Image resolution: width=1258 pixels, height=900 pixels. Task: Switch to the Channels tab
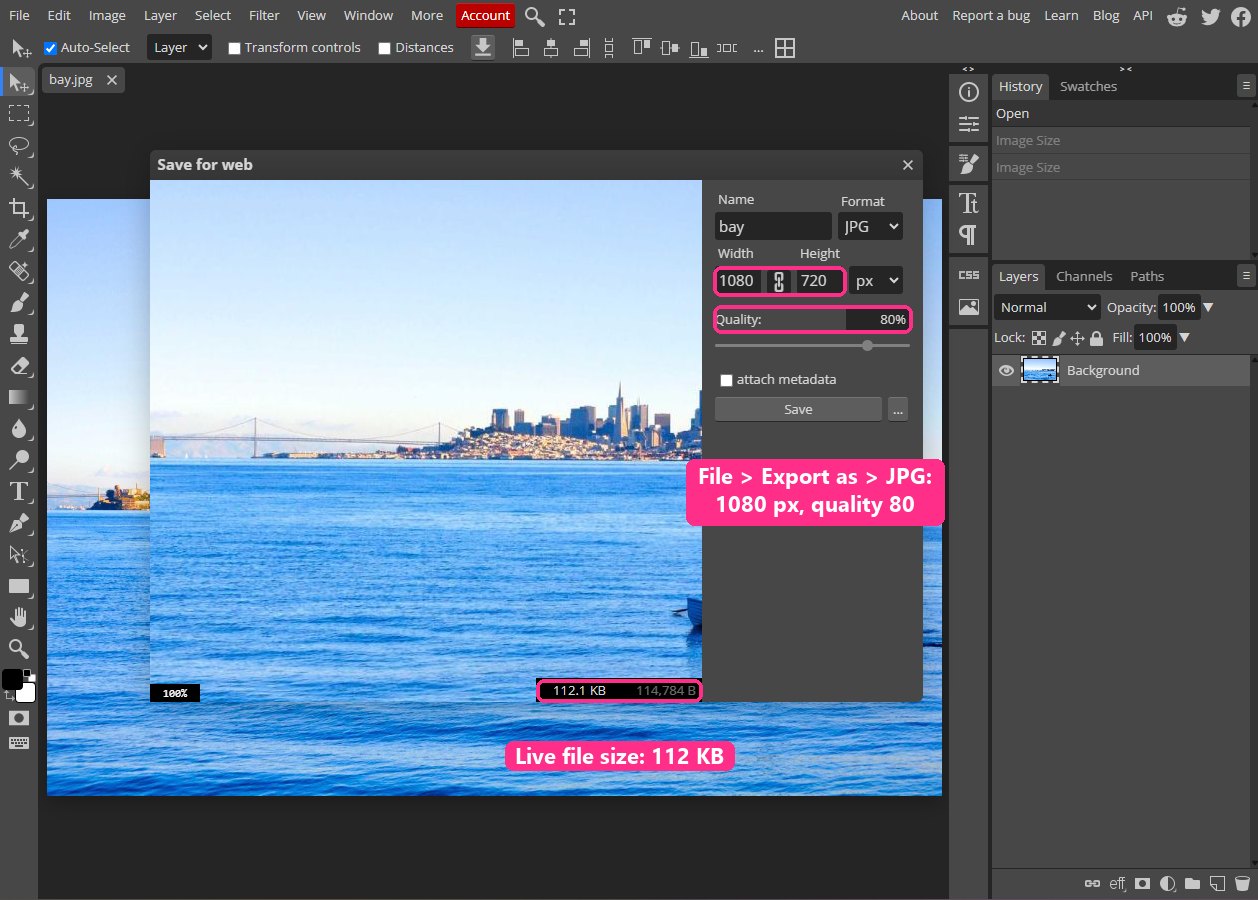(x=1084, y=276)
